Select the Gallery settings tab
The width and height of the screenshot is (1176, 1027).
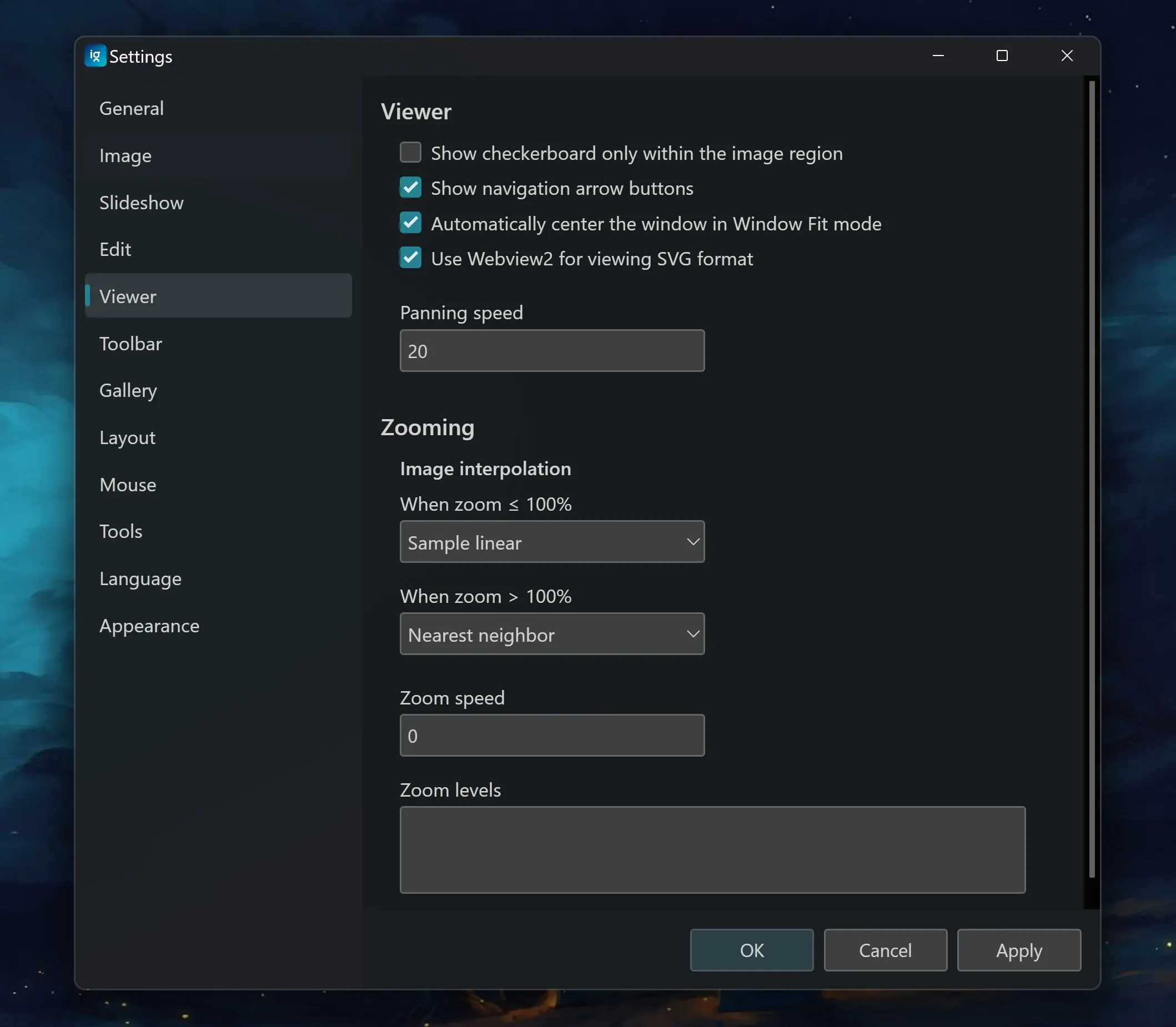pyautogui.click(x=128, y=391)
